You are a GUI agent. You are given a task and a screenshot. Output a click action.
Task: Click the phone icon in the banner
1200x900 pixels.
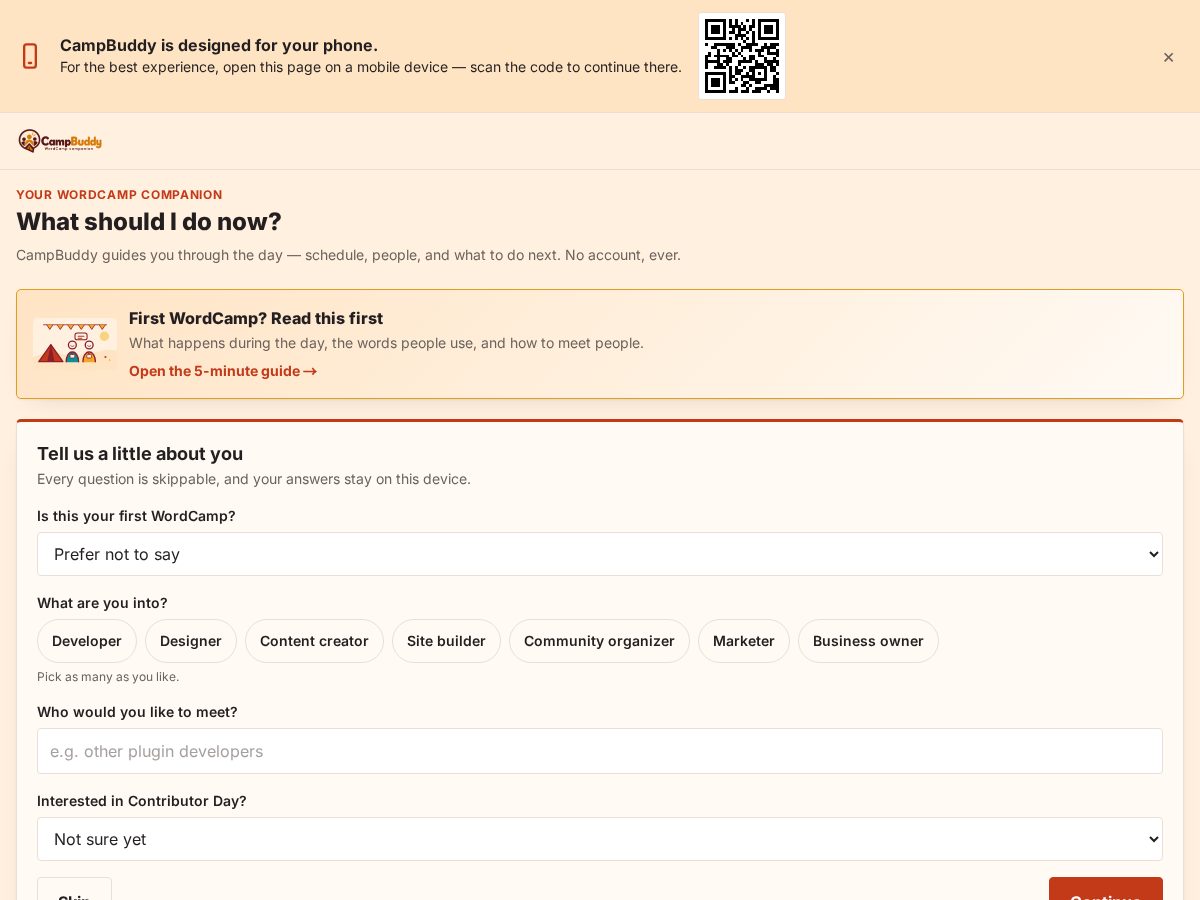(x=30, y=56)
